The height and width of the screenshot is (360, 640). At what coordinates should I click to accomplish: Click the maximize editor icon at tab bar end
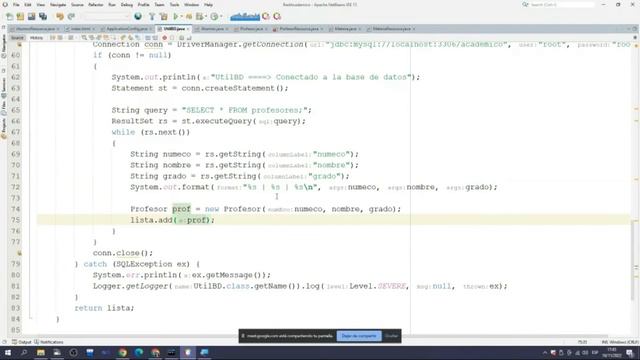click(x=635, y=29)
